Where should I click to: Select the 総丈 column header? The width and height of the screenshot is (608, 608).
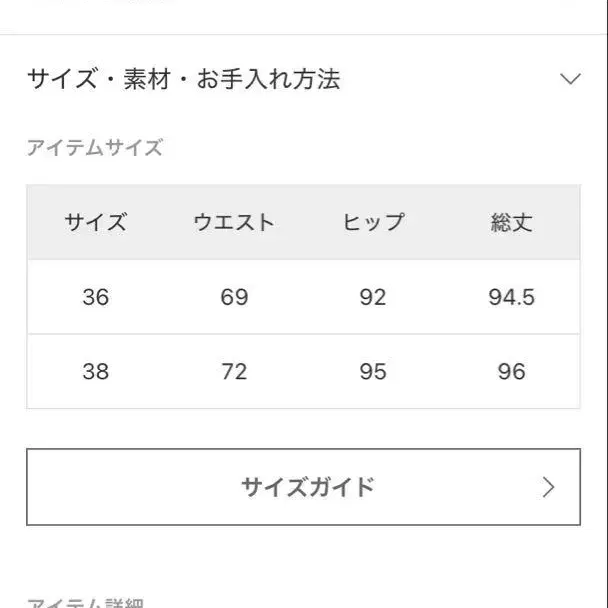click(x=511, y=222)
